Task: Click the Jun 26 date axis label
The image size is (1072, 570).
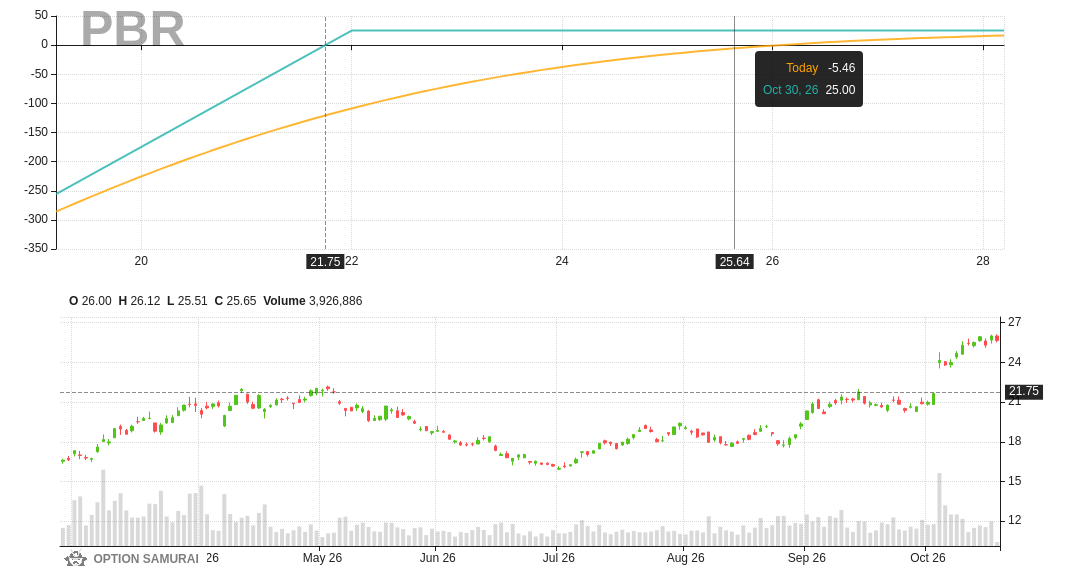Action: pyautogui.click(x=438, y=558)
